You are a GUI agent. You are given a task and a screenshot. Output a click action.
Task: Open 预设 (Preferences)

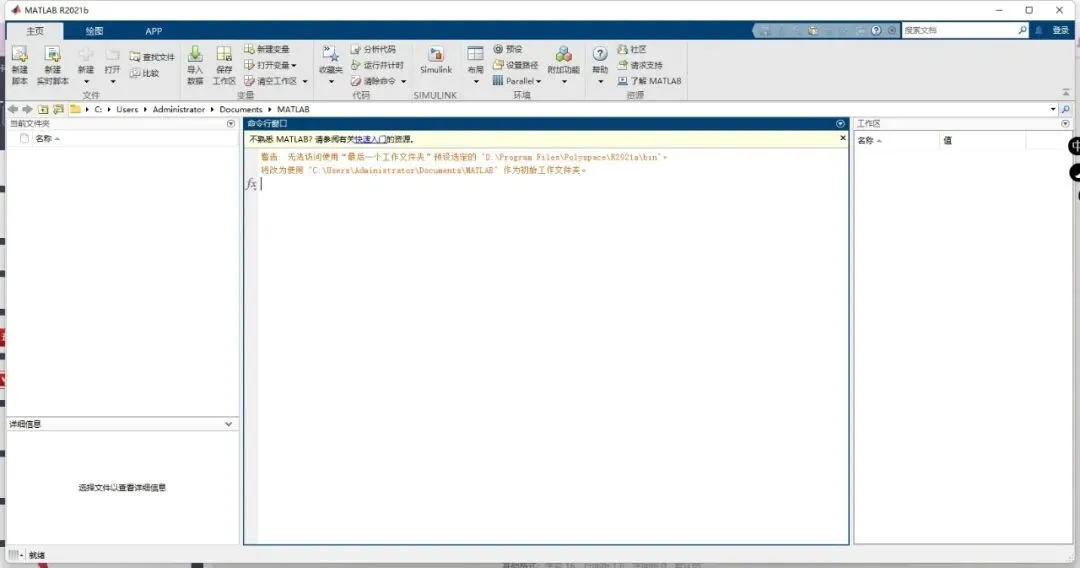508,49
